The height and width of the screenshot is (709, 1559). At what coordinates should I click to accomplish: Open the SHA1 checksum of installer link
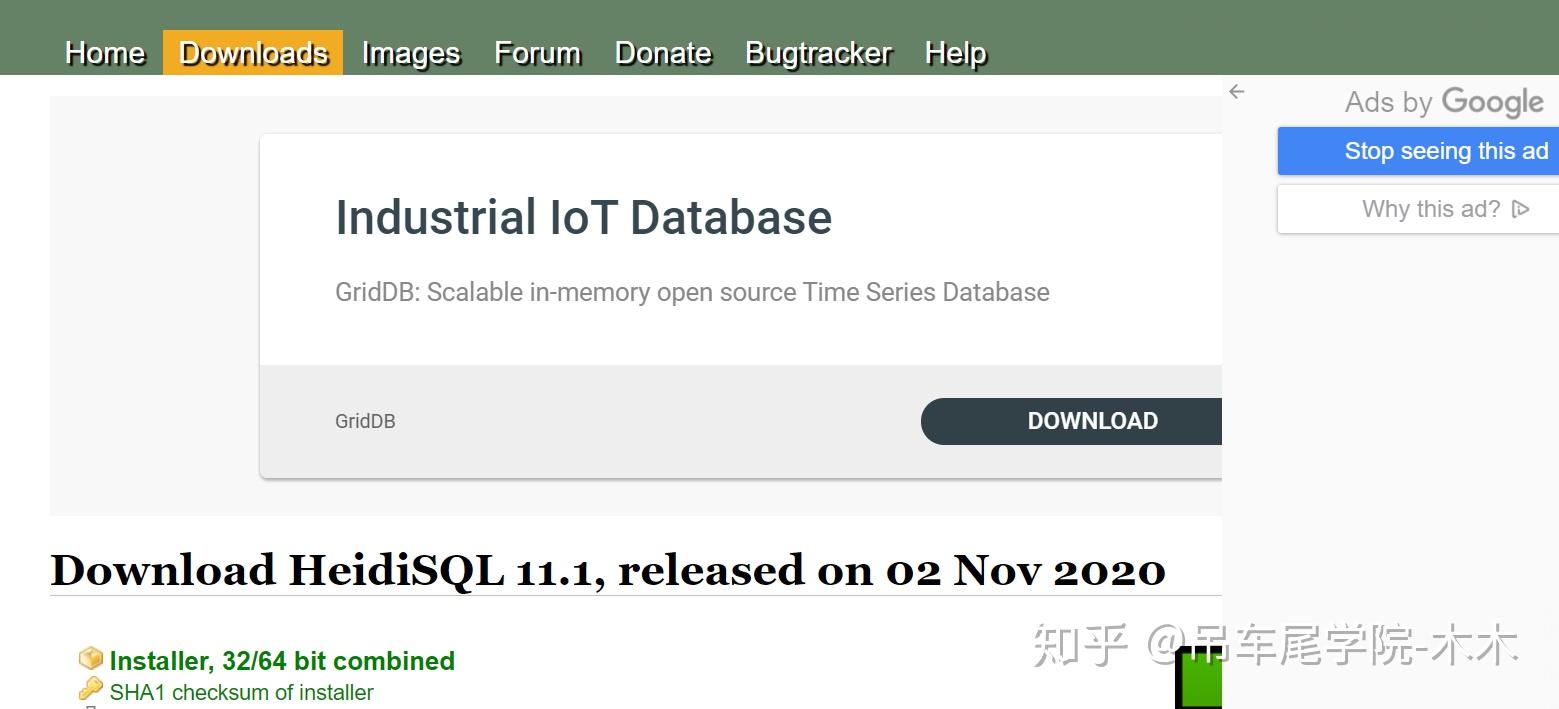click(x=241, y=692)
